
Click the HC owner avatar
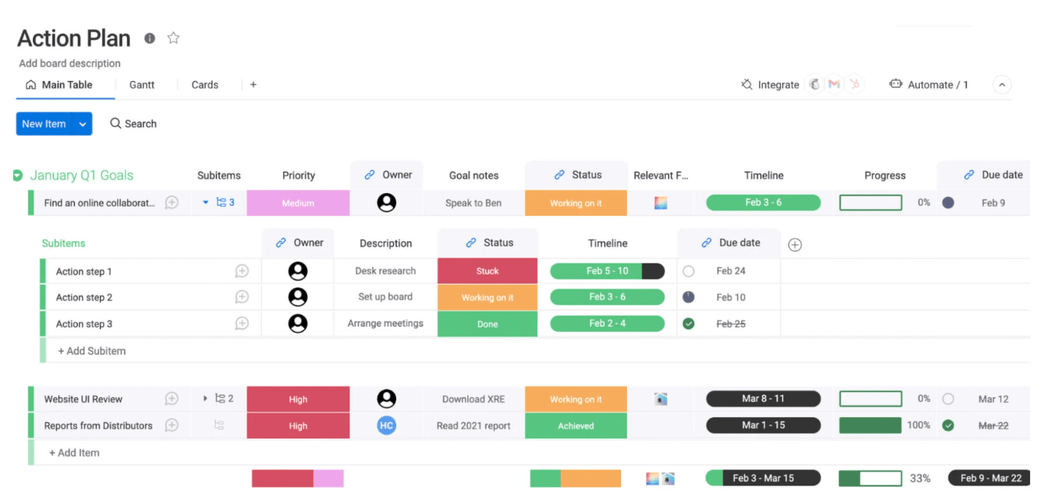pyautogui.click(x=387, y=425)
